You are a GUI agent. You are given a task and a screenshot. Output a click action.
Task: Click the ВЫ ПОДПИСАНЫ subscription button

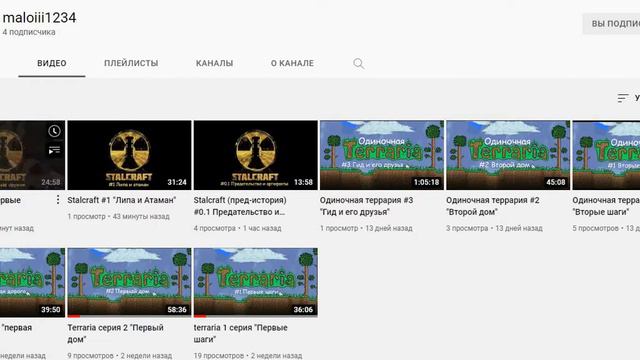pyautogui.click(x=611, y=24)
